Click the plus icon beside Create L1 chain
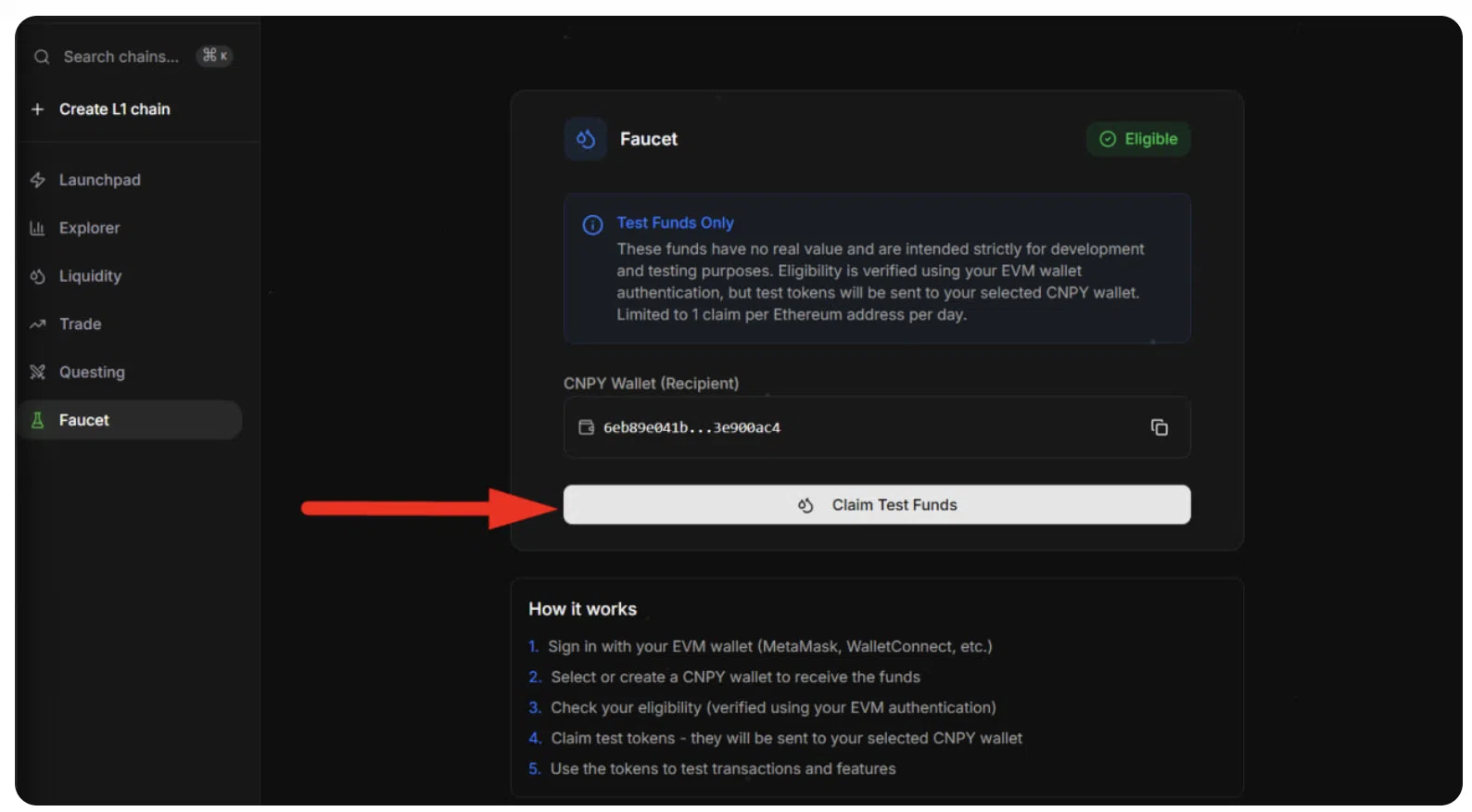 (38, 109)
